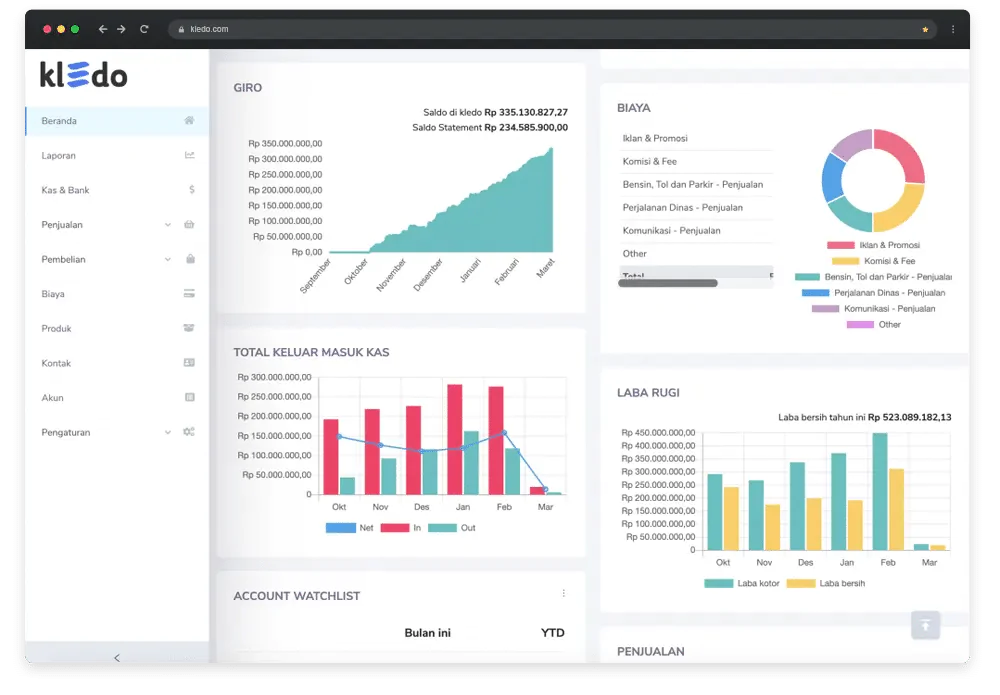Open the Akun menu item

pyautogui.click(x=53, y=397)
